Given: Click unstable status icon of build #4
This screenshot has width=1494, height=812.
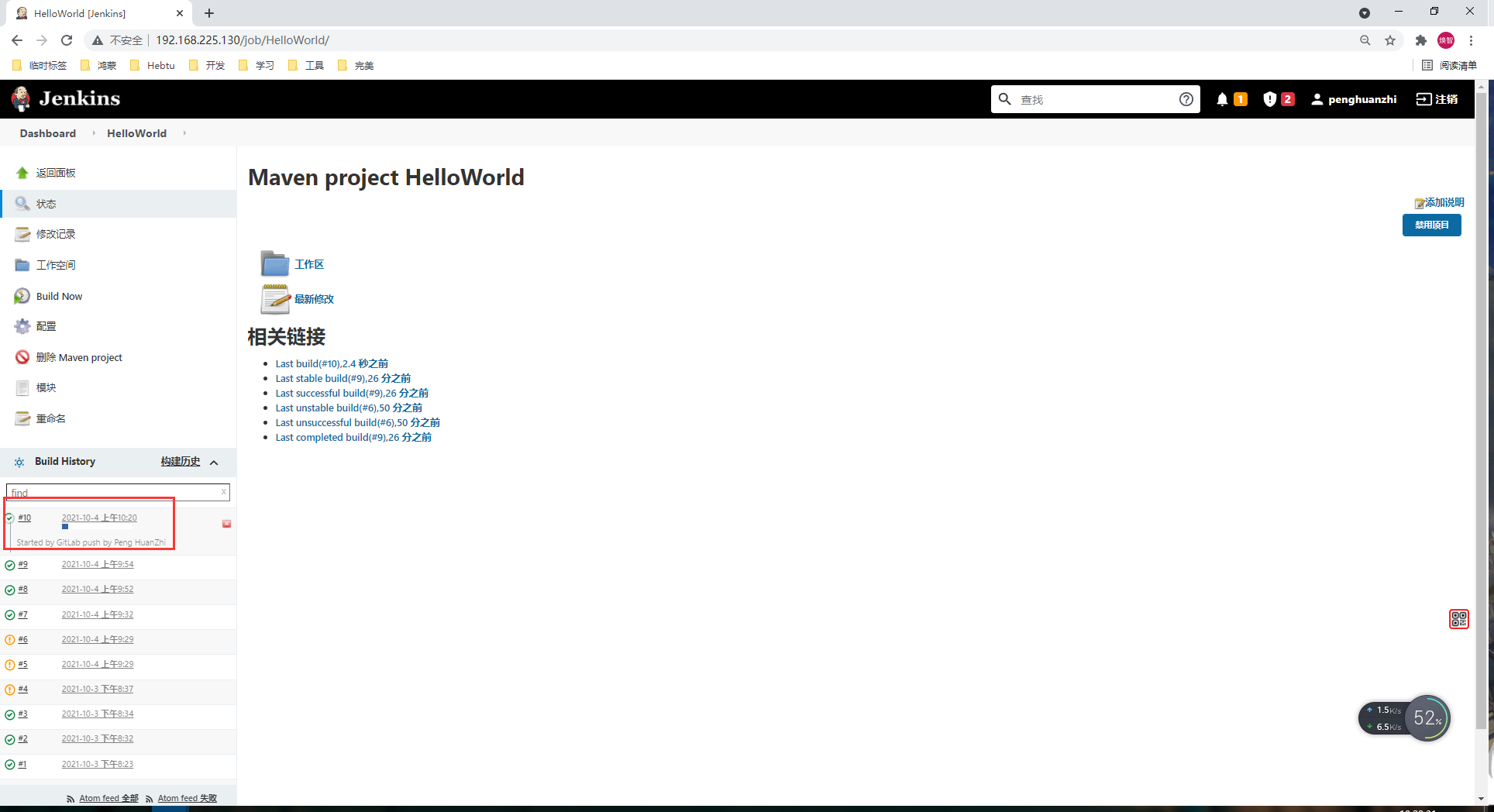Looking at the screenshot, I should pyautogui.click(x=10, y=690).
